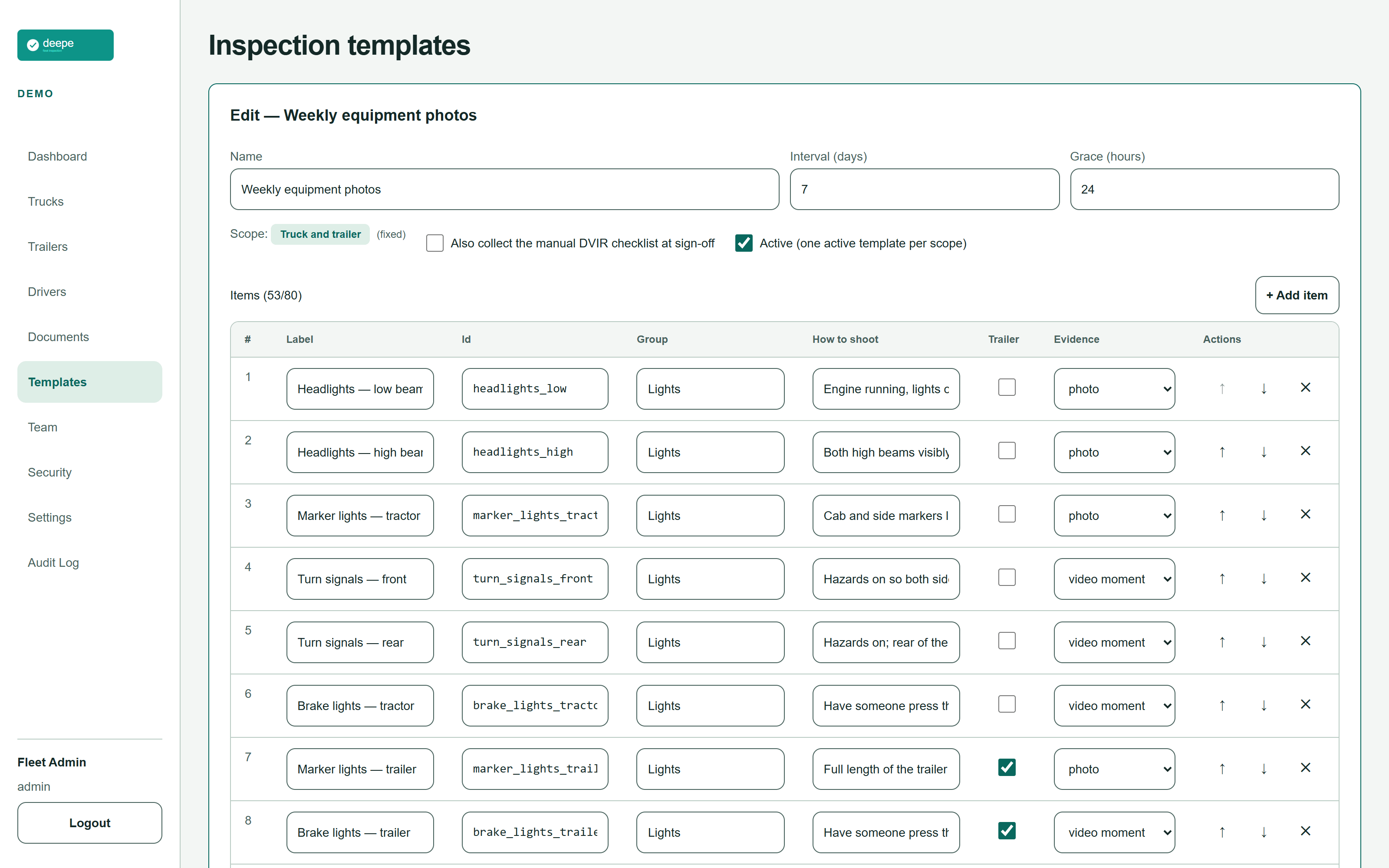1389x868 pixels.
Task: Move Marker lights tractor row up
Action: (1222, 516)
